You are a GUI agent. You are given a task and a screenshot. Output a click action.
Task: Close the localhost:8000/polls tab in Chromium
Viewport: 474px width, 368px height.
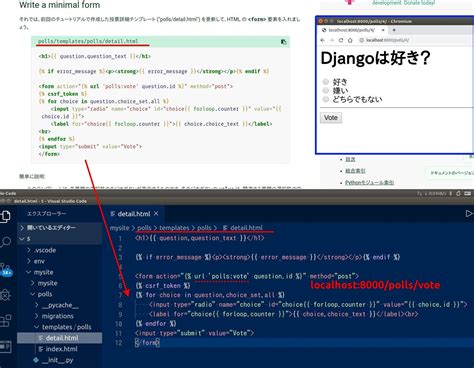(383, 30)
